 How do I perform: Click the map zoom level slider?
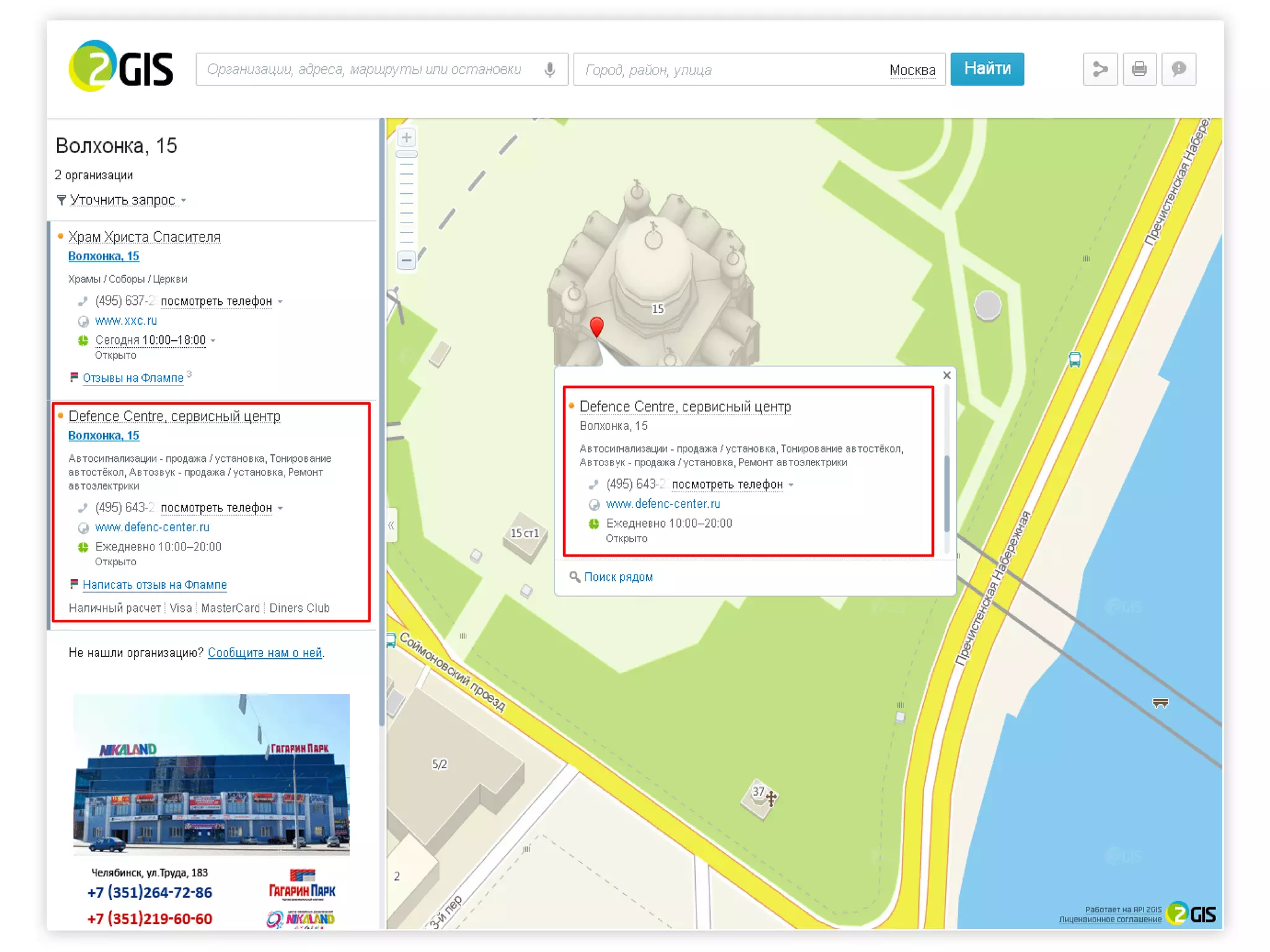(x=406, y=154)
